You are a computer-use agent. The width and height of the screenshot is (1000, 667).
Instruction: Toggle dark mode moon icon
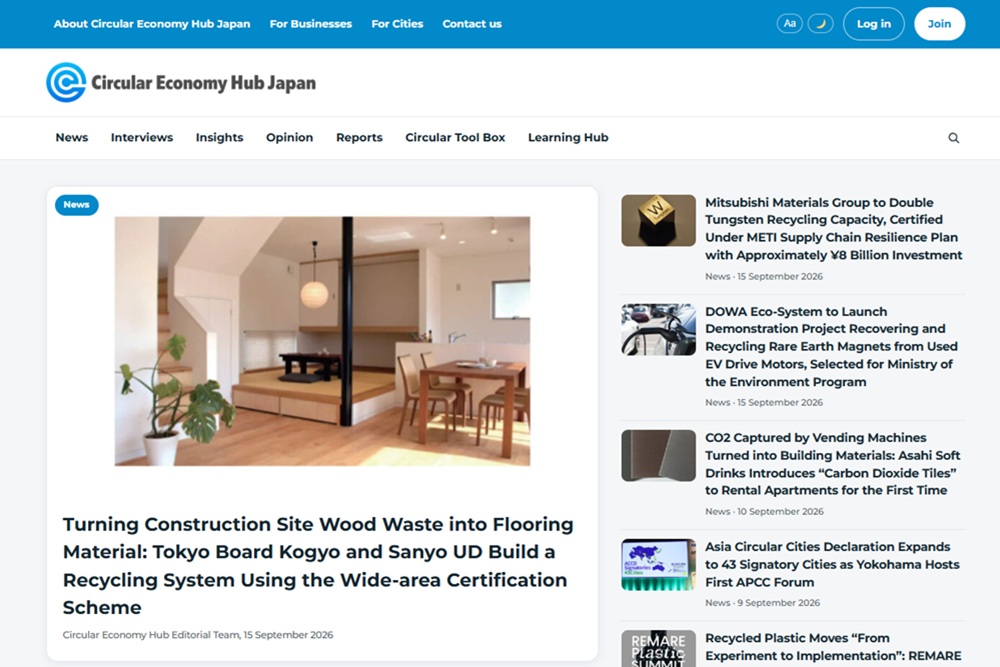820,24
